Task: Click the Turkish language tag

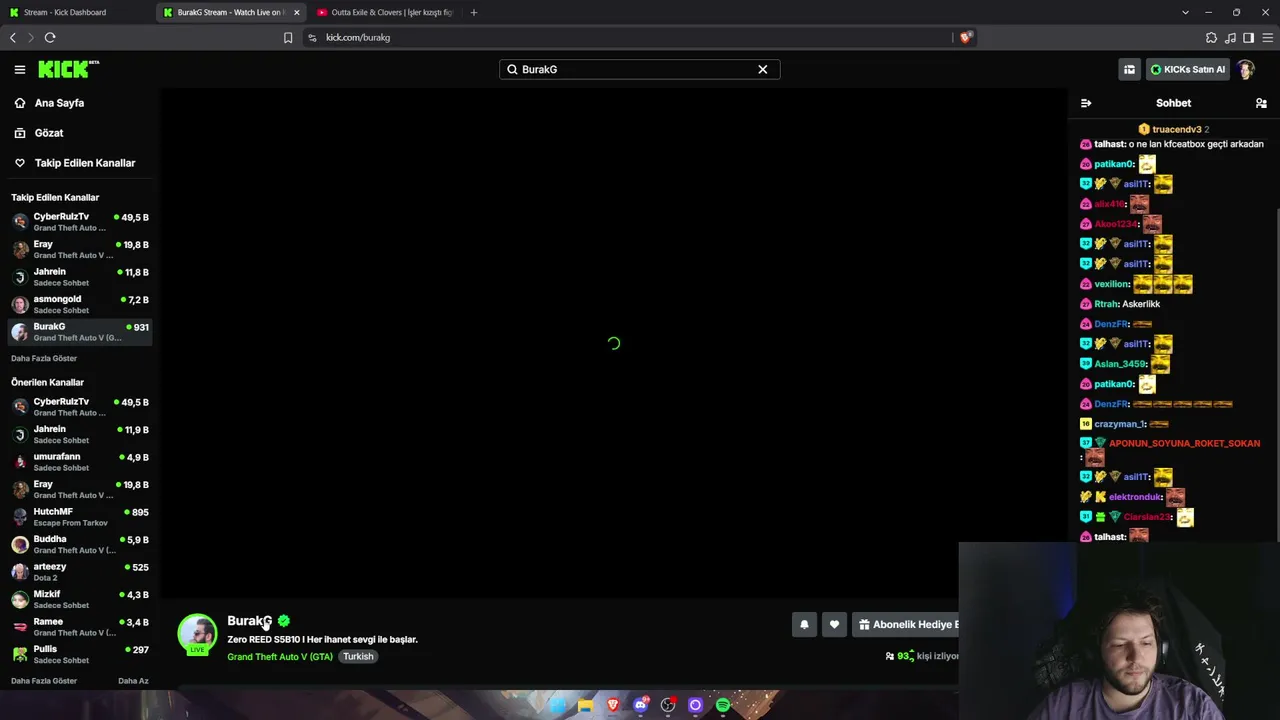Action: coord(358,657)
